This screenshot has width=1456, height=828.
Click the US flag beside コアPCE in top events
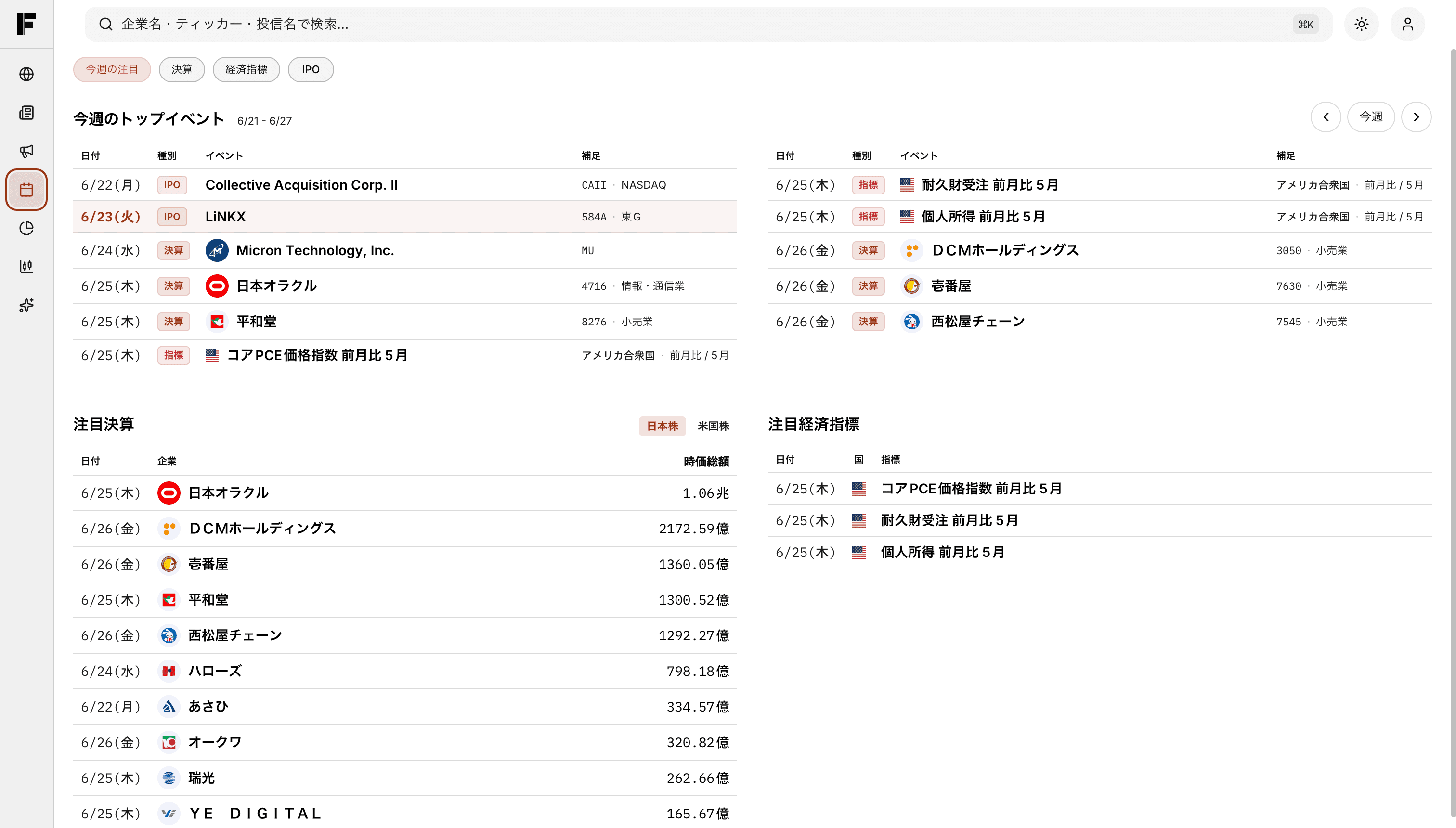point(212,355)
